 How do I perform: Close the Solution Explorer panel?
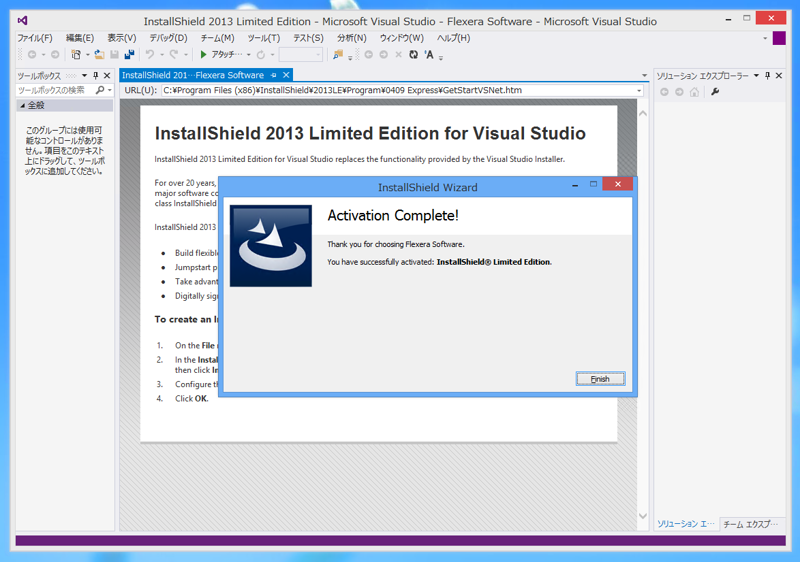click(779, 75)
